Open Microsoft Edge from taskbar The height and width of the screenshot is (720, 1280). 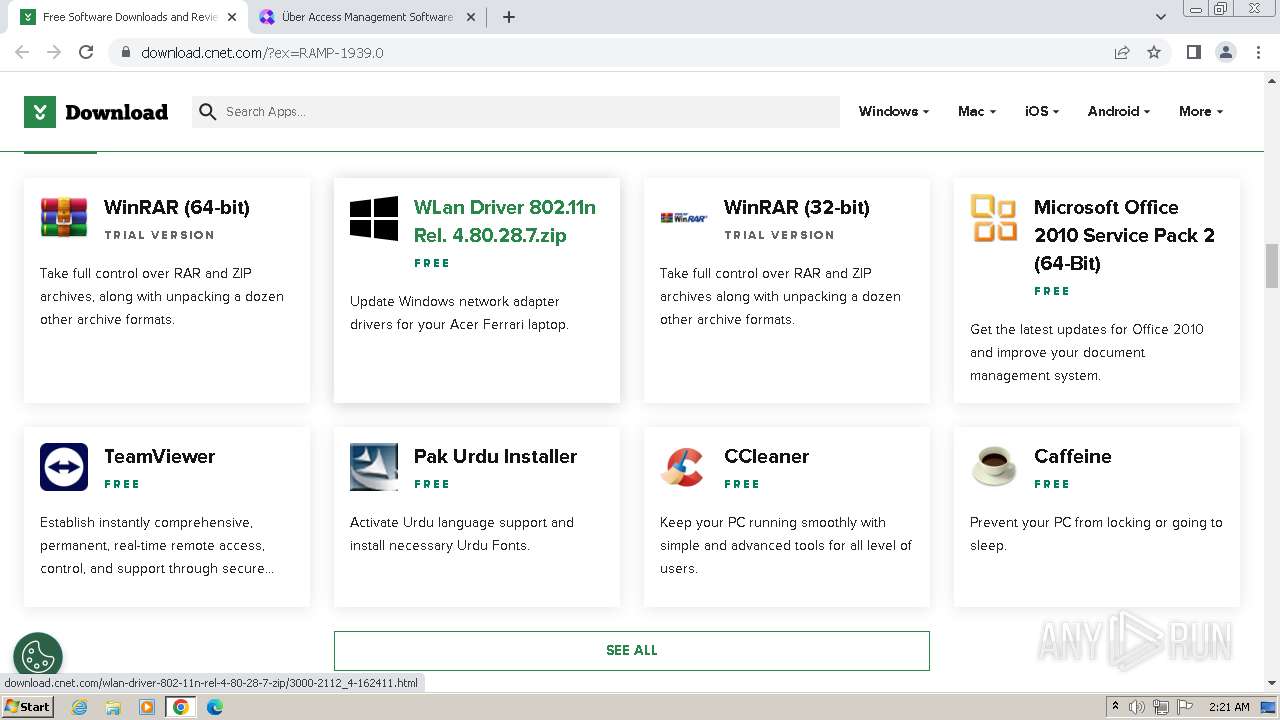[215, 707]
